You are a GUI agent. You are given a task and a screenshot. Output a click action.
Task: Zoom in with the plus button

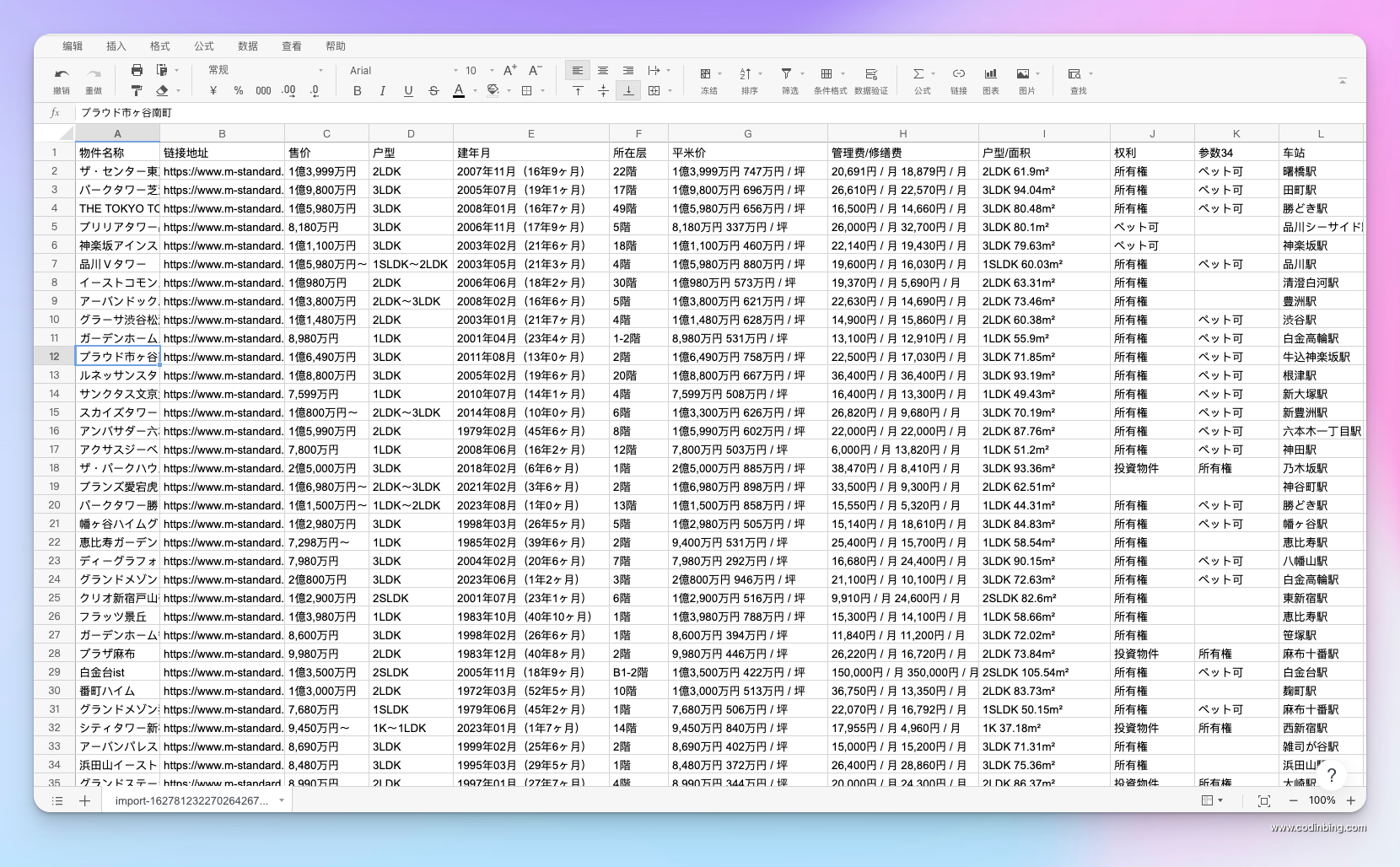pos(1350,800)
